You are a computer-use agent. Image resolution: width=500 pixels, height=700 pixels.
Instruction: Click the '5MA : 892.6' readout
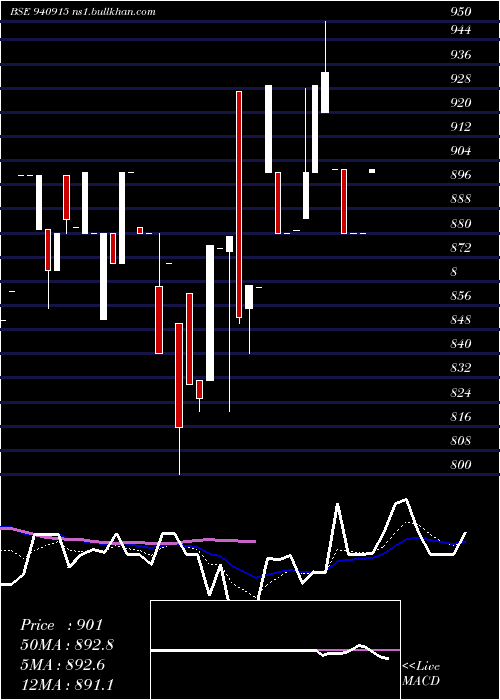click(62, 665)
